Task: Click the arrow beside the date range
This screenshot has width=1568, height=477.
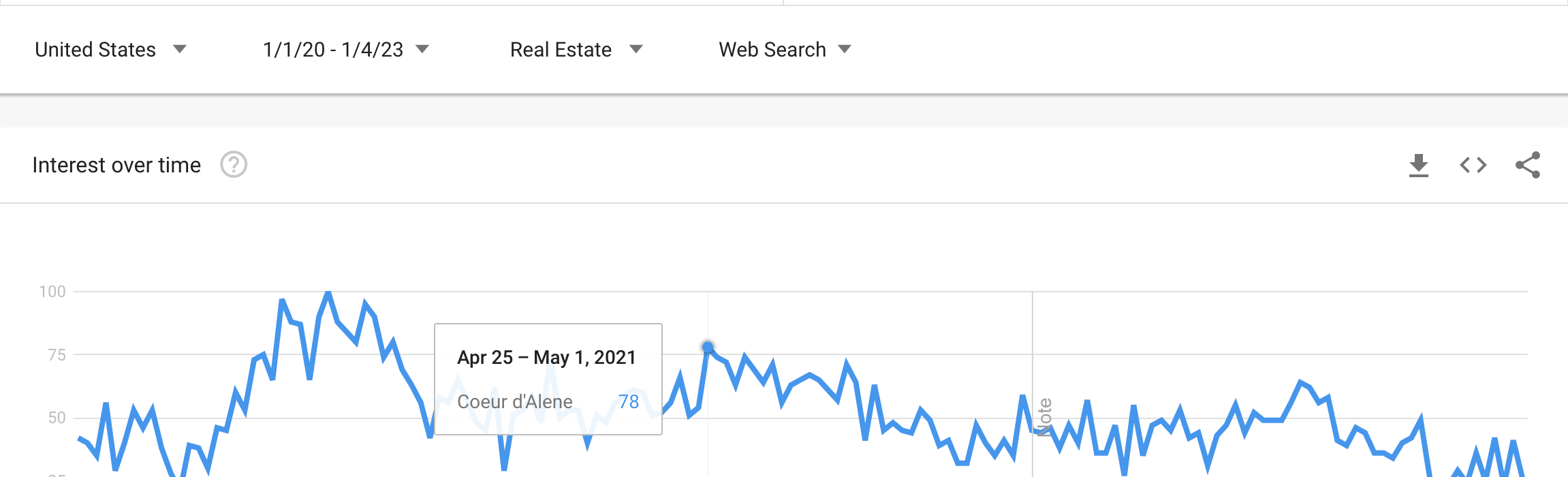Action: (422, 49)
